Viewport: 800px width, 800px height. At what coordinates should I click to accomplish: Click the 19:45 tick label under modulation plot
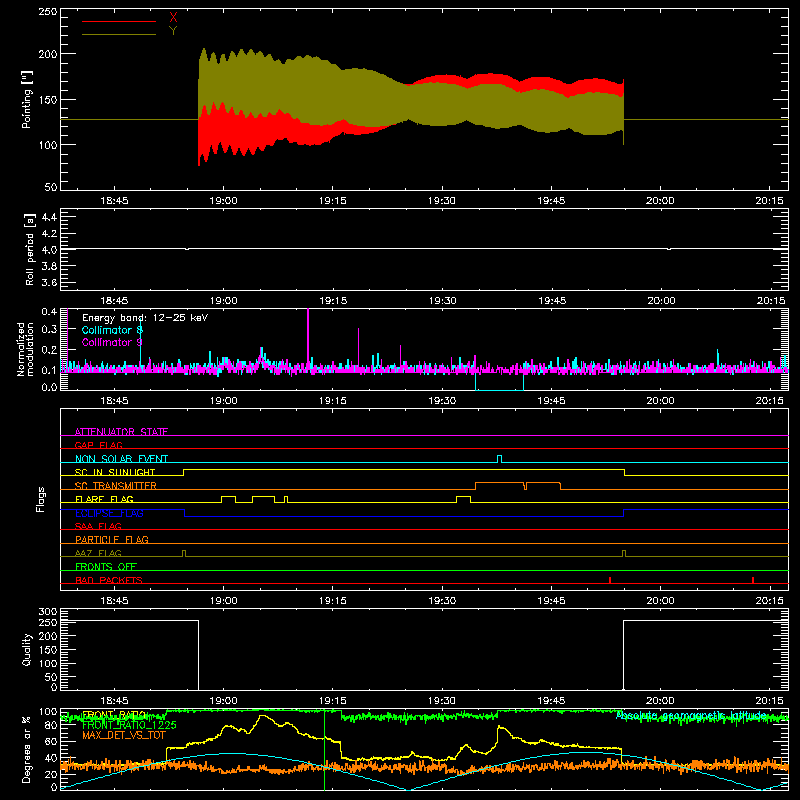click(551, 401)
